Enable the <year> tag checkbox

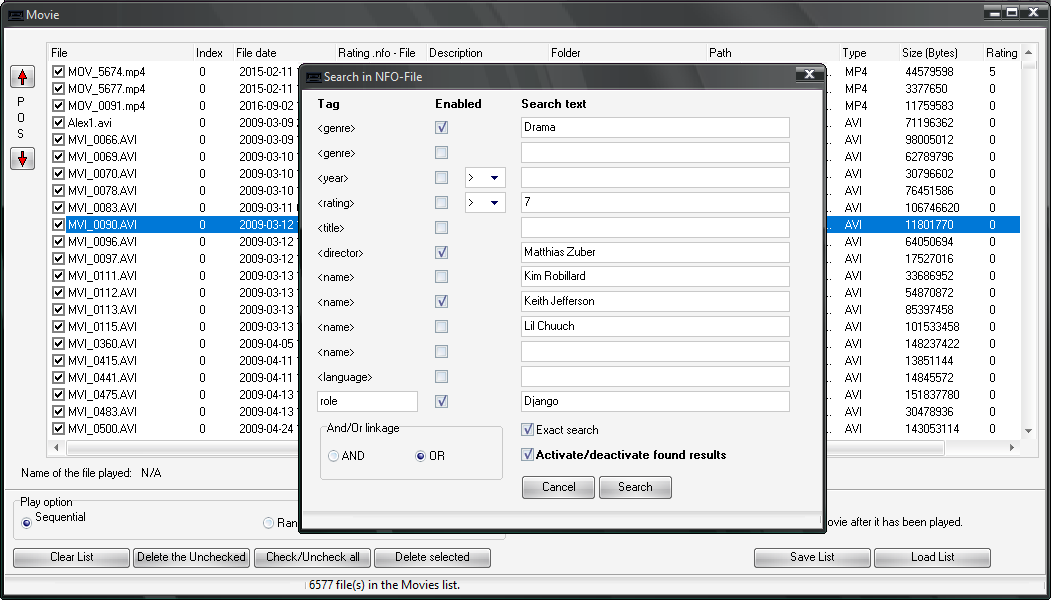441,178
